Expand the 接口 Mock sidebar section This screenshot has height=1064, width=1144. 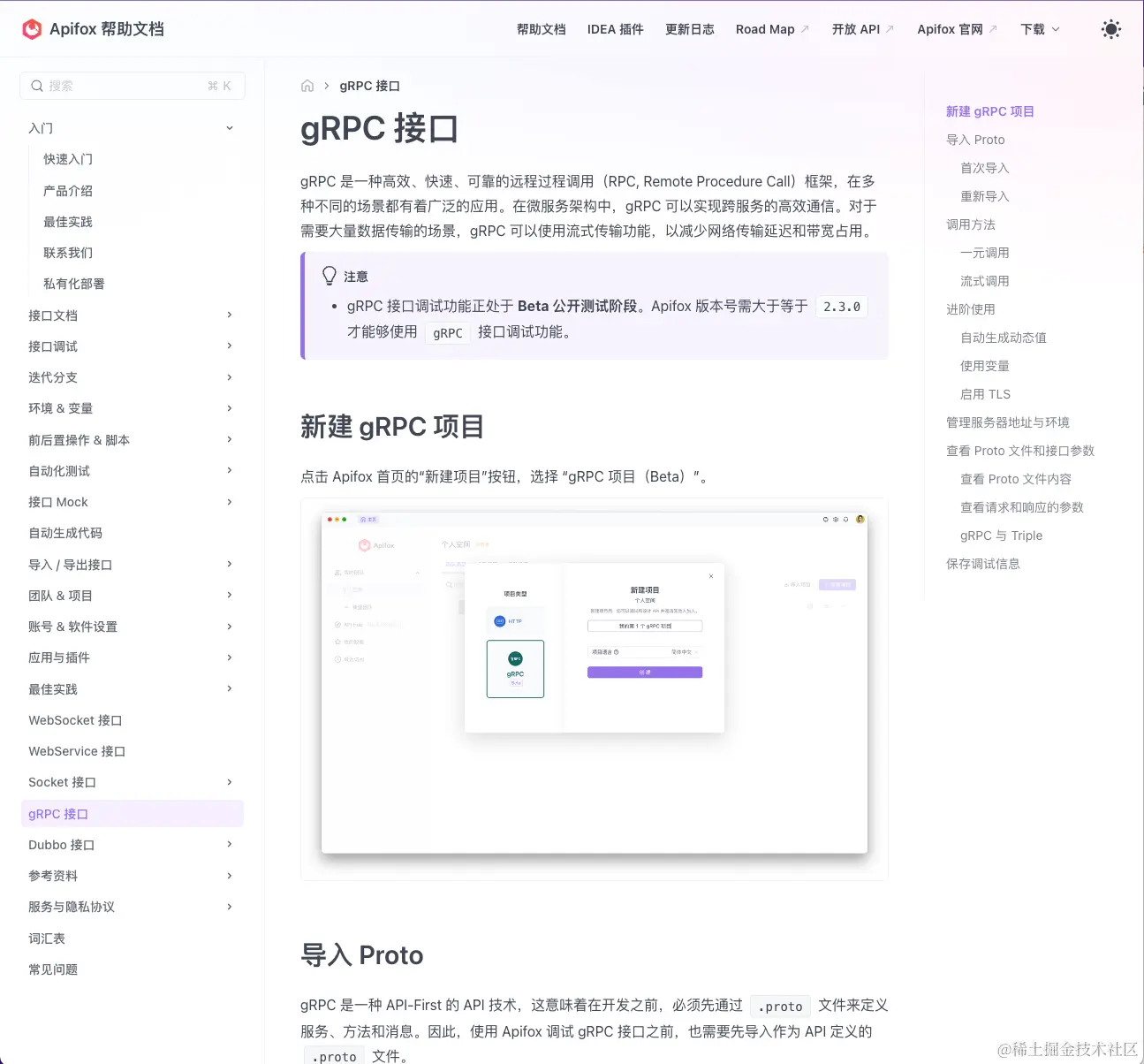point(133,502)
